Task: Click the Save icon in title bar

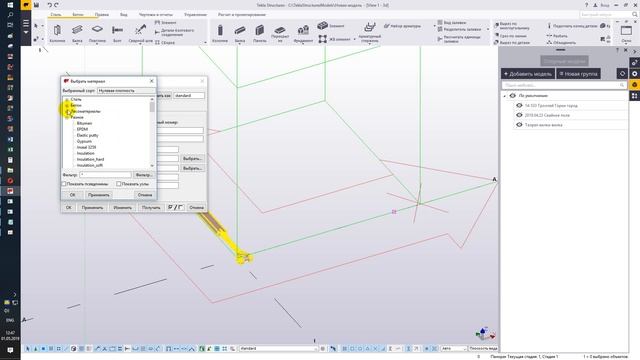Action: pos(36,5)
